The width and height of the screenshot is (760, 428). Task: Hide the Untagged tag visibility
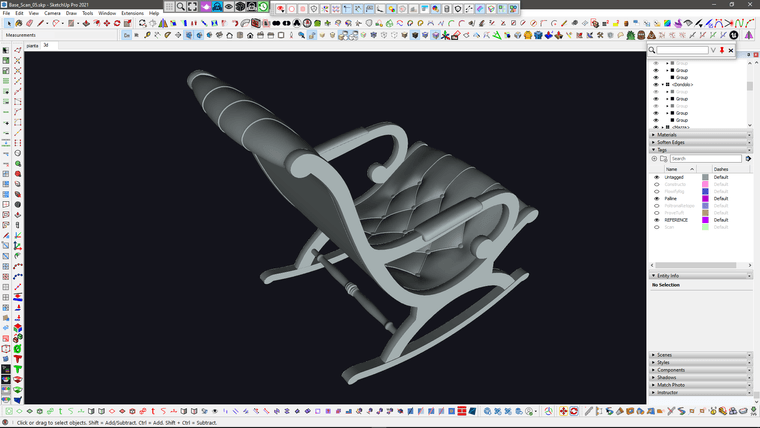(656, 177)
